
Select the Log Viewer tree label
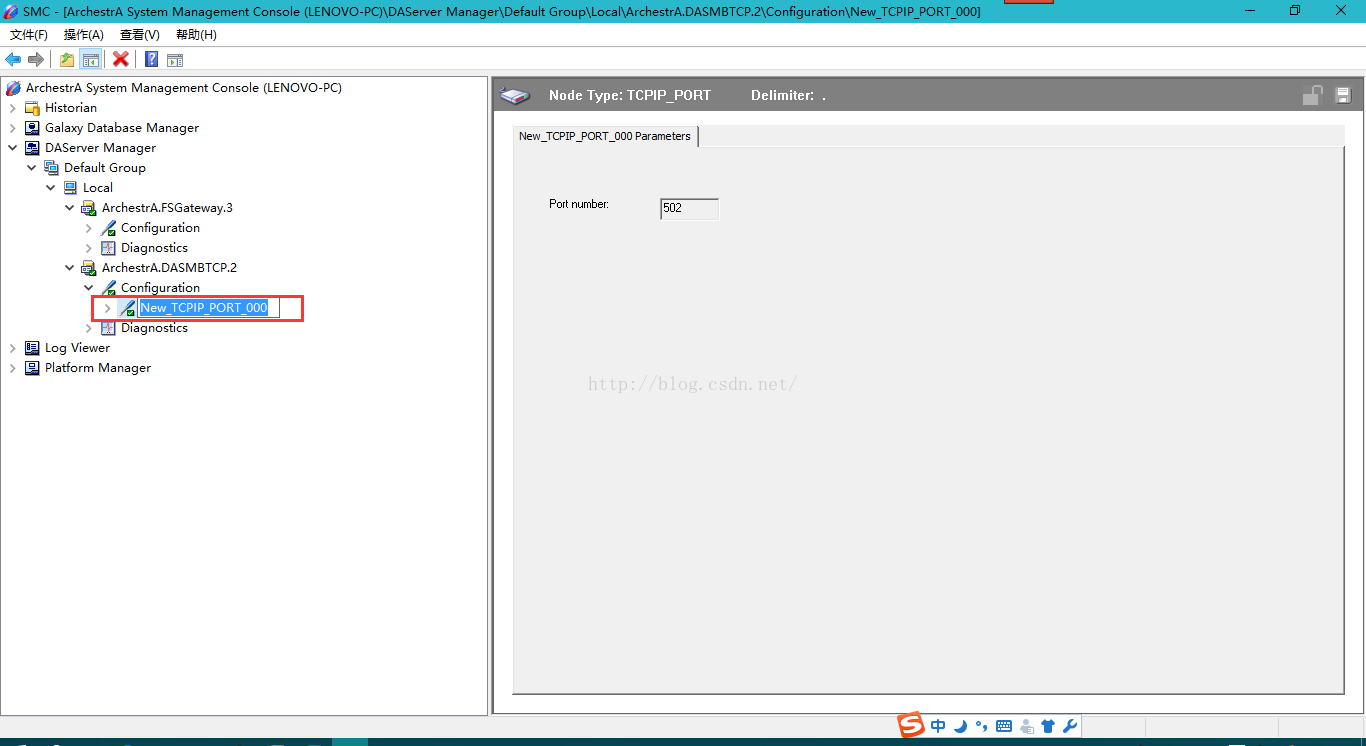(77, 348)
